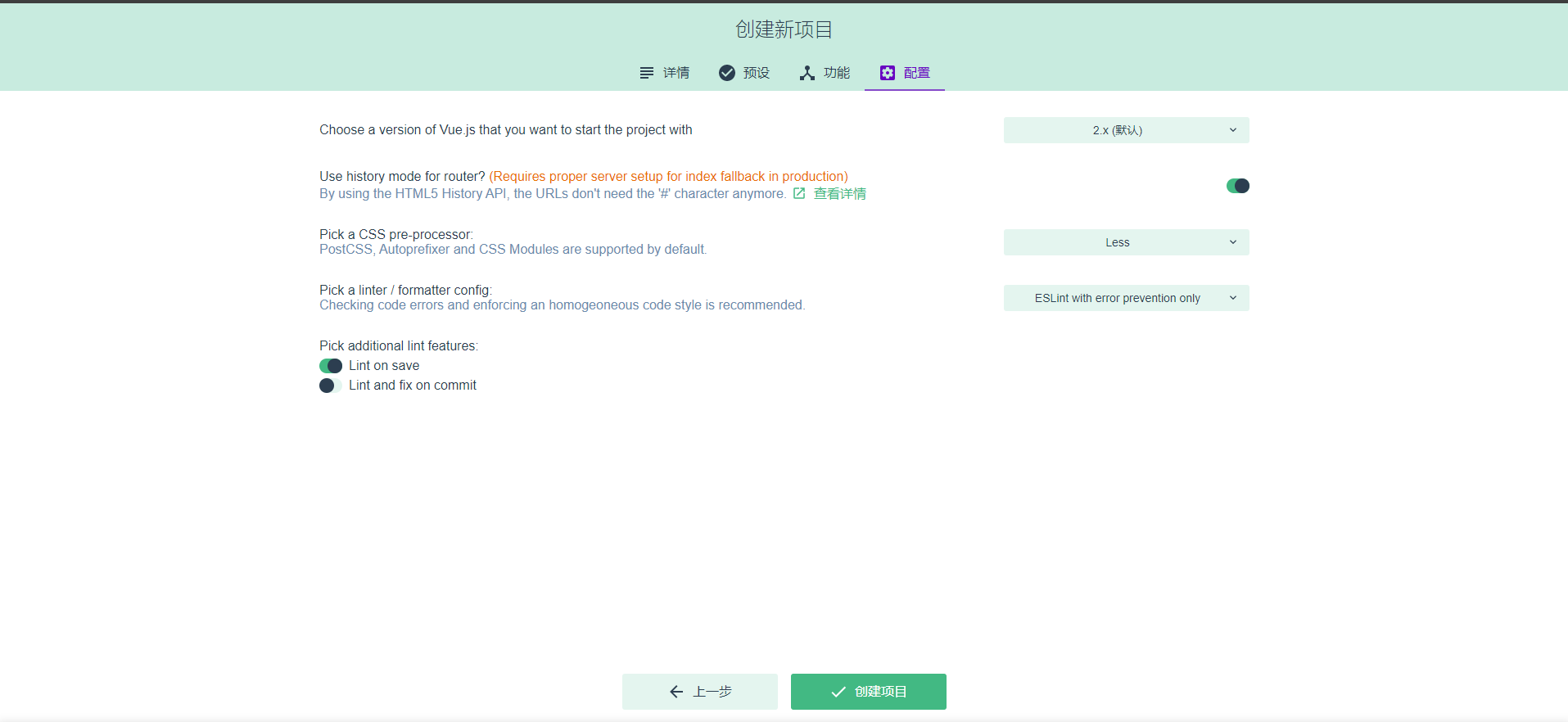This screenshot has height=722, width=1568.
Task: Click the 'Lint on save' label text
Action: pos(384,366)
